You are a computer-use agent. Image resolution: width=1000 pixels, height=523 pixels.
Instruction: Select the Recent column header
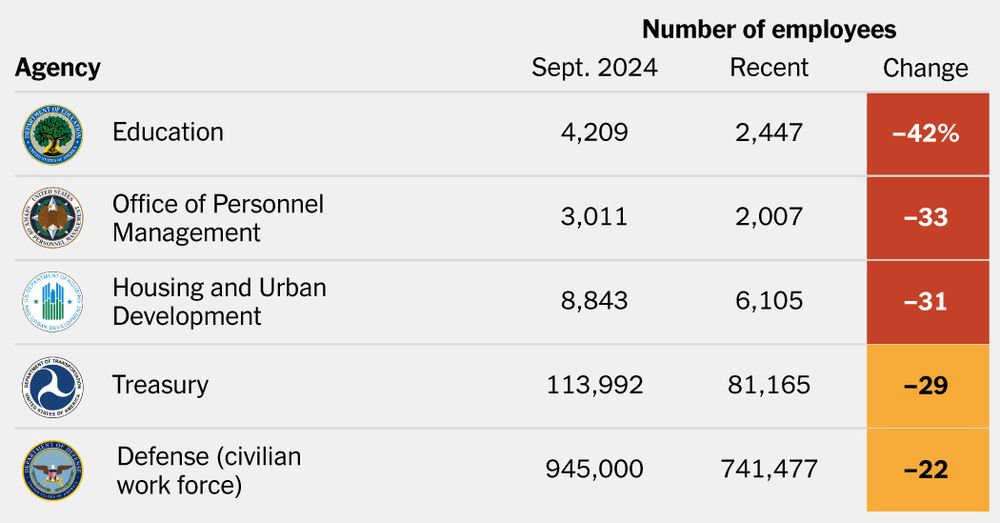pos(769,68)
